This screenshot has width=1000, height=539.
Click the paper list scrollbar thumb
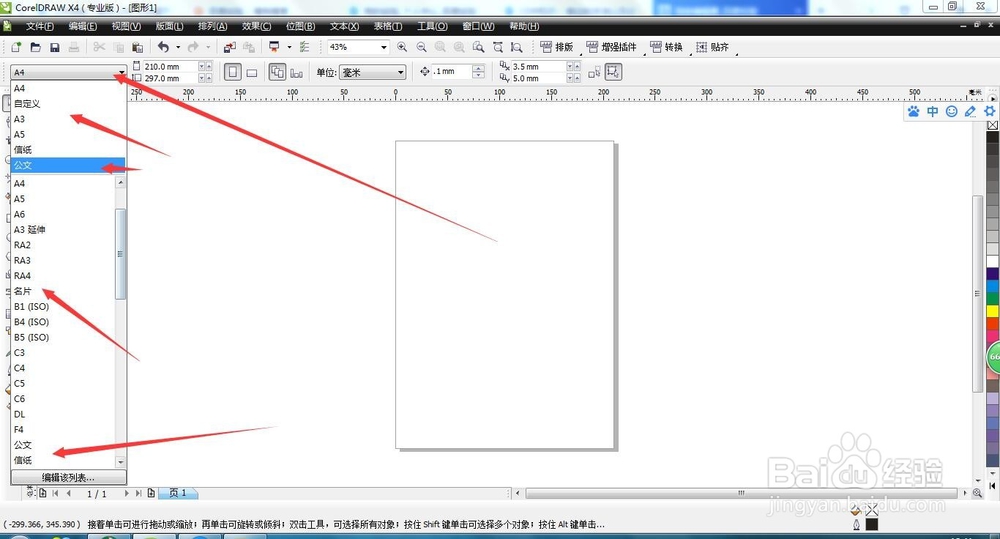click(x=120, y=254)
